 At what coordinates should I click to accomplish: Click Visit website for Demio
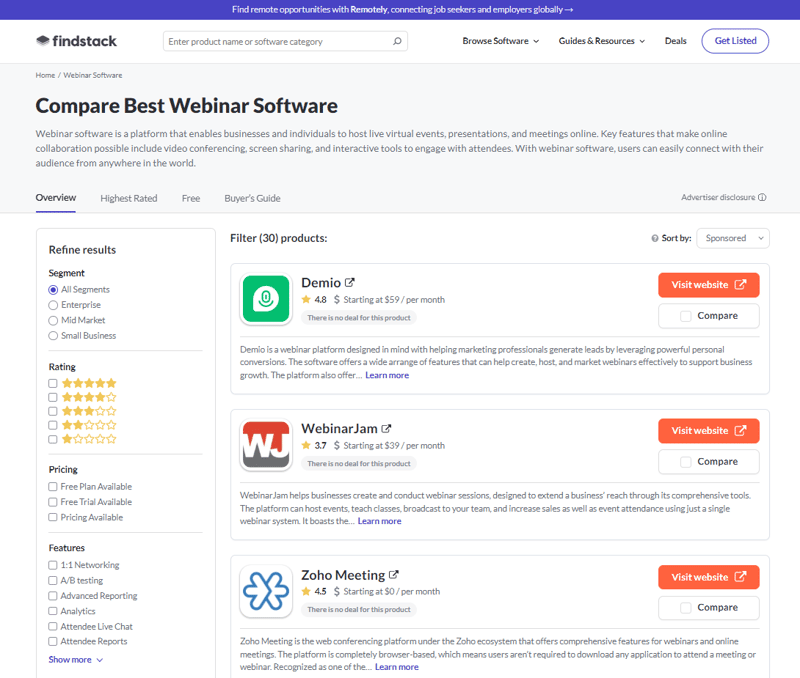pyautogui.click(x=709, y=285)
